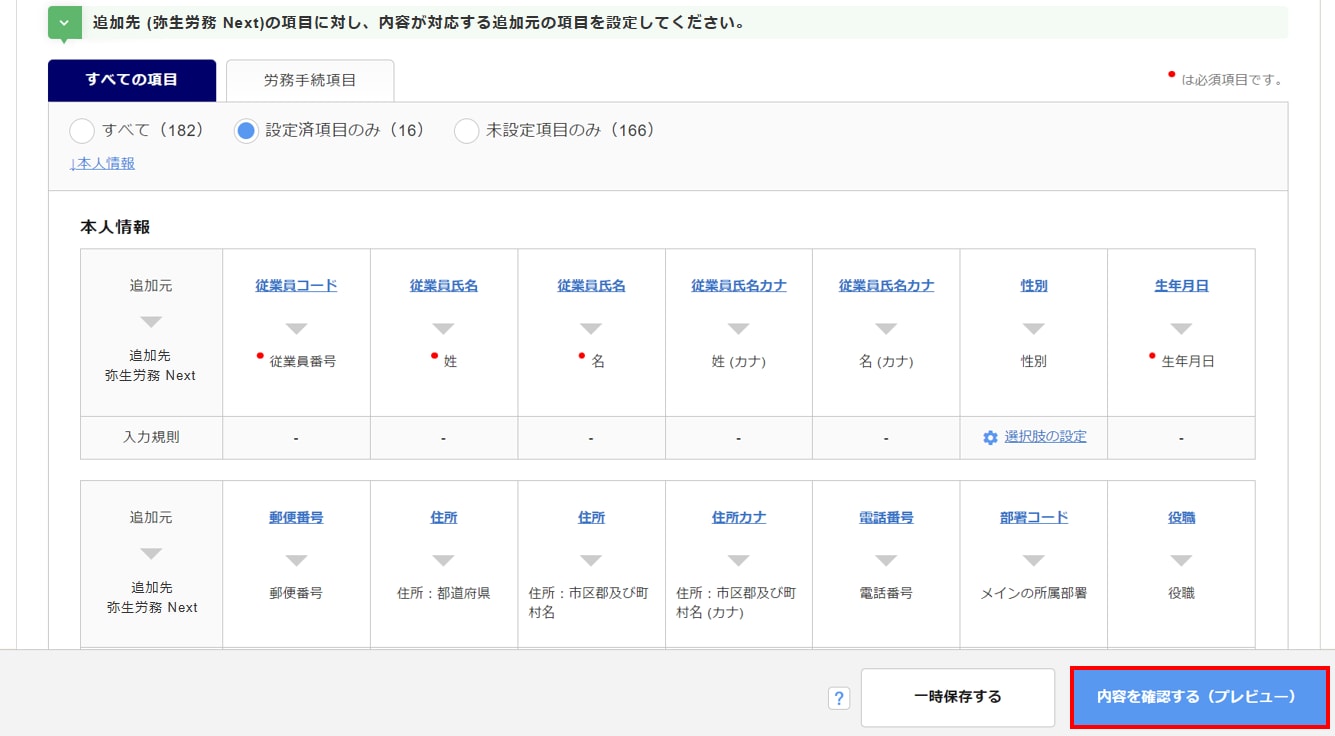The height and width of the screenshot is (736, 1335).
Task: Open the 選択肢の設定 link
Action: tap(1045, 437)
